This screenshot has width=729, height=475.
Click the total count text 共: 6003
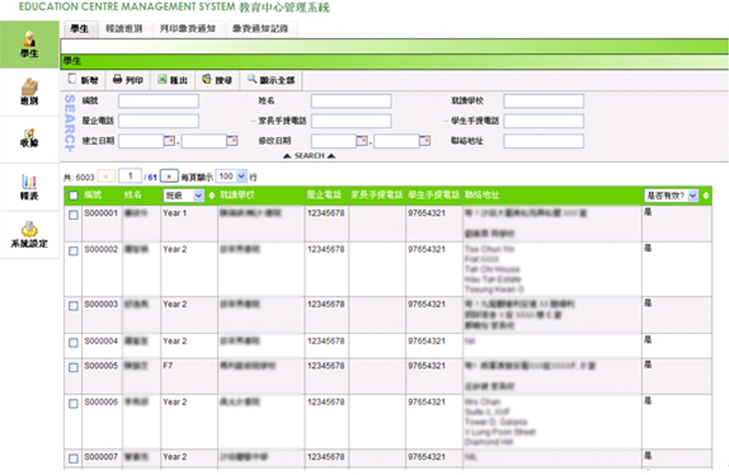pyautogui.click(x=79, y=177)
